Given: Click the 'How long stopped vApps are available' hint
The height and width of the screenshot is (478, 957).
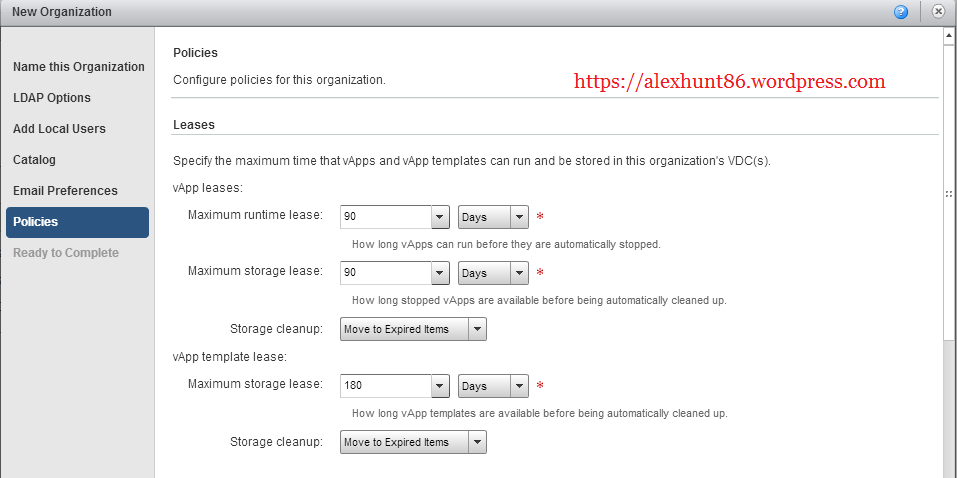Looking at the screenshot, I should pos(539,301).
